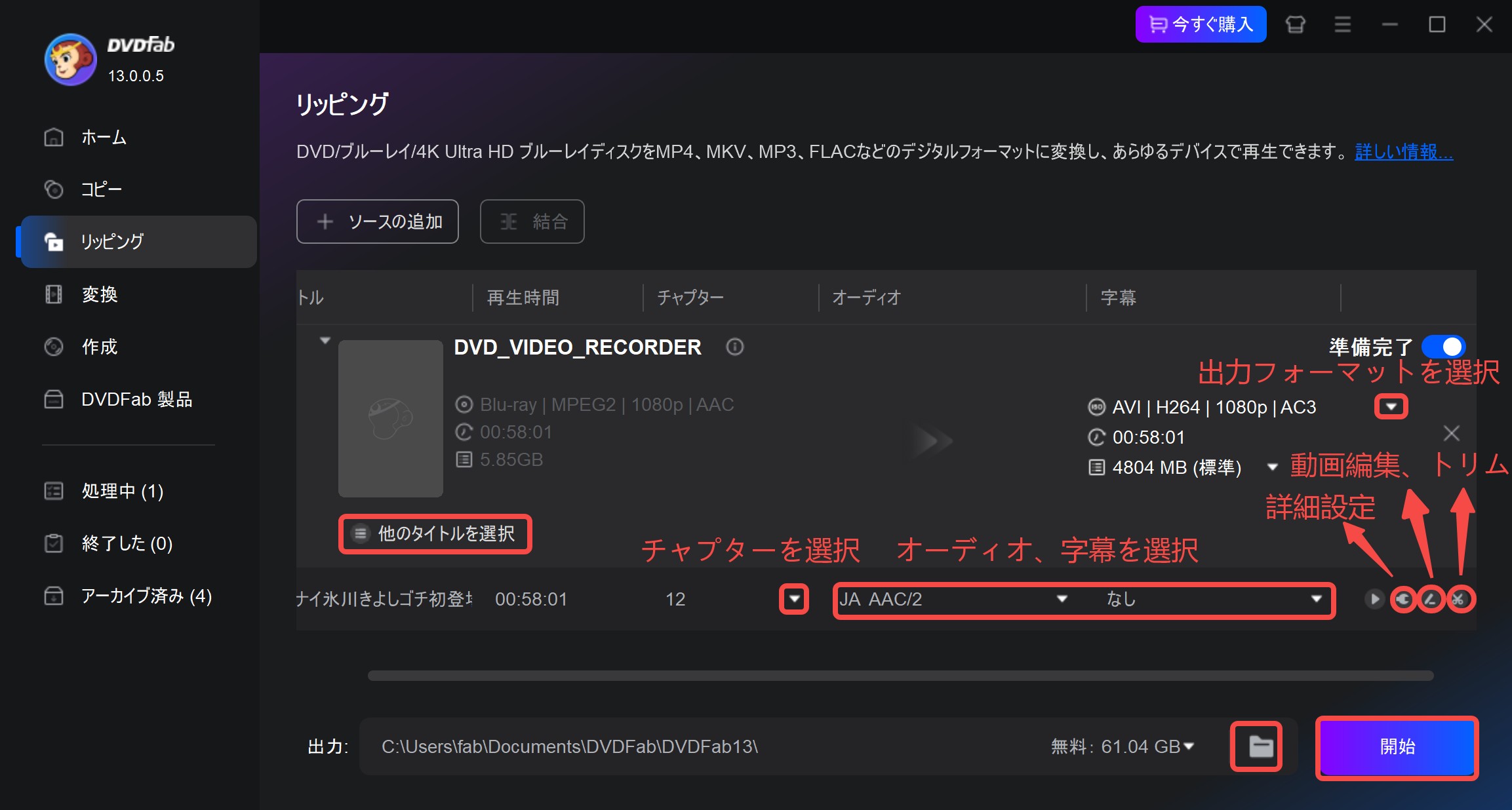Click the DVDFab products box icon
This screenshot has height=810, width=1512.
tap(54, 399)
